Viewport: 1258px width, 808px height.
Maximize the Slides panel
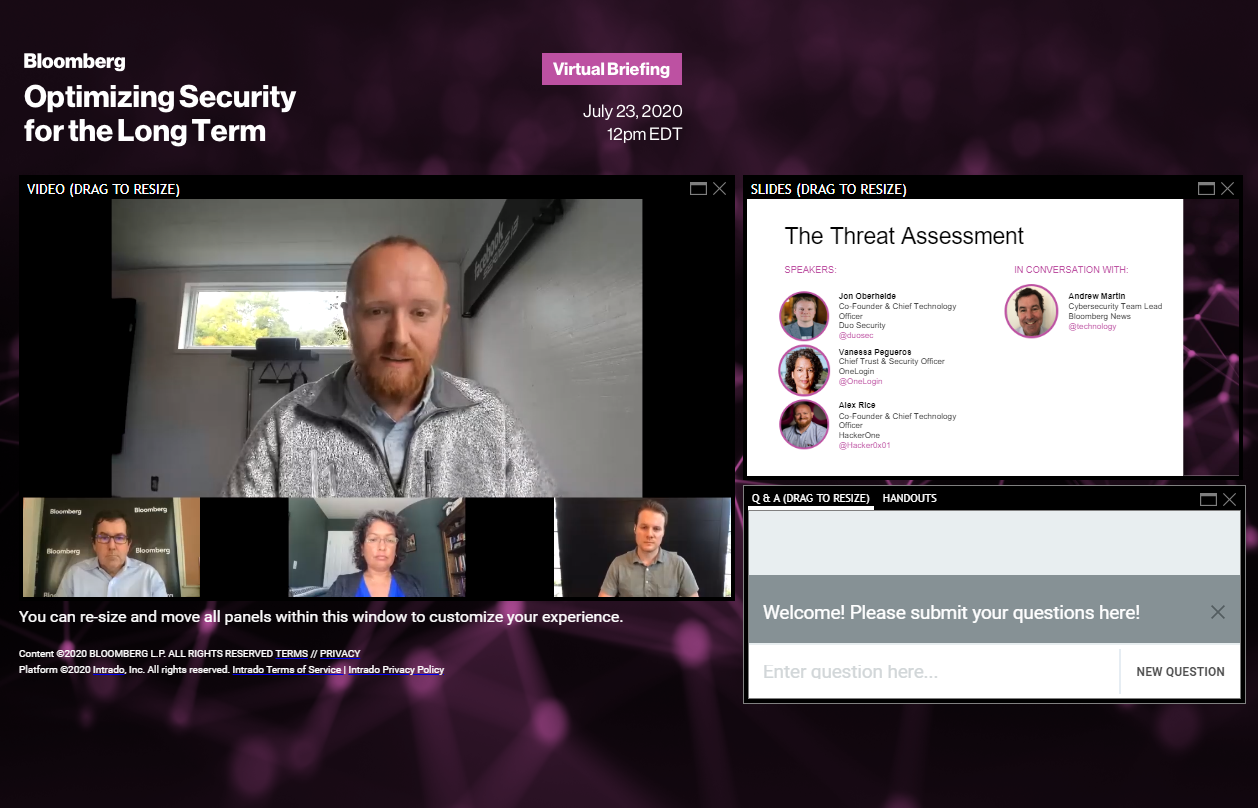[1207, 188]
